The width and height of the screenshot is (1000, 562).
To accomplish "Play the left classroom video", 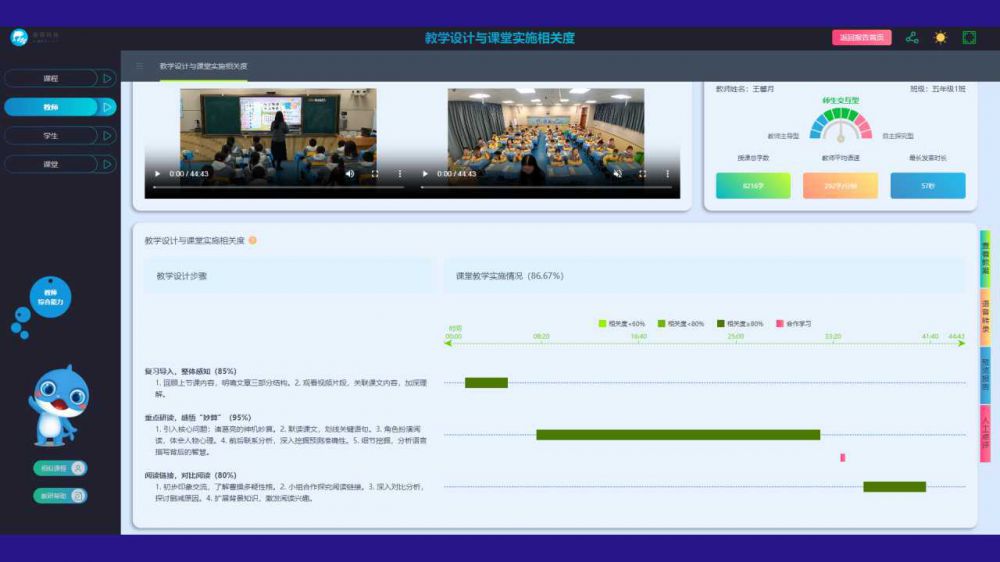I will [157, 174].
